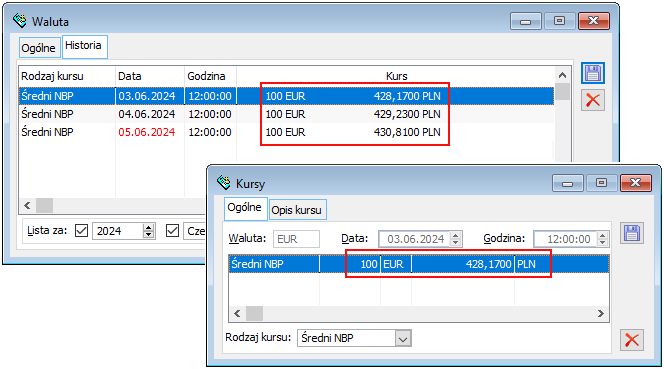Adjust the Godzina field stepper in Kursy
The width and height of the screenshot is (664, 369).
click(603, 239)
